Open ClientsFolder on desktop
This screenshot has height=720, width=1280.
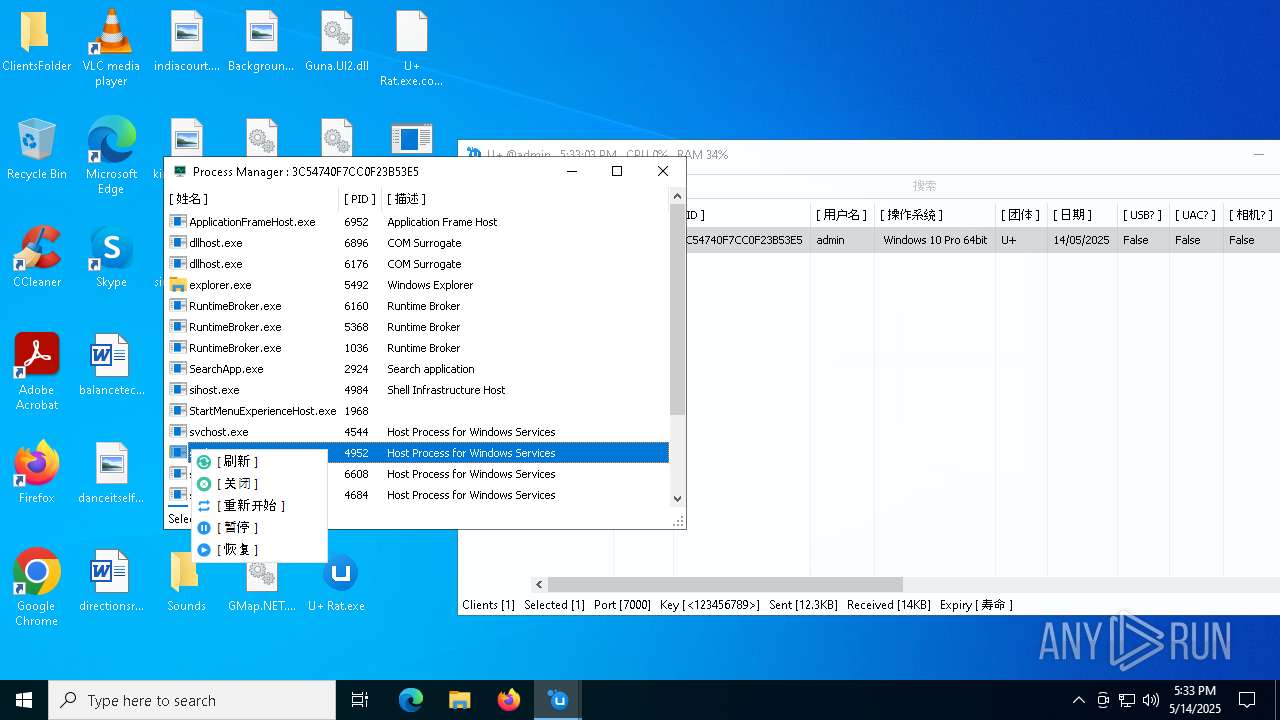click(36, 42)
